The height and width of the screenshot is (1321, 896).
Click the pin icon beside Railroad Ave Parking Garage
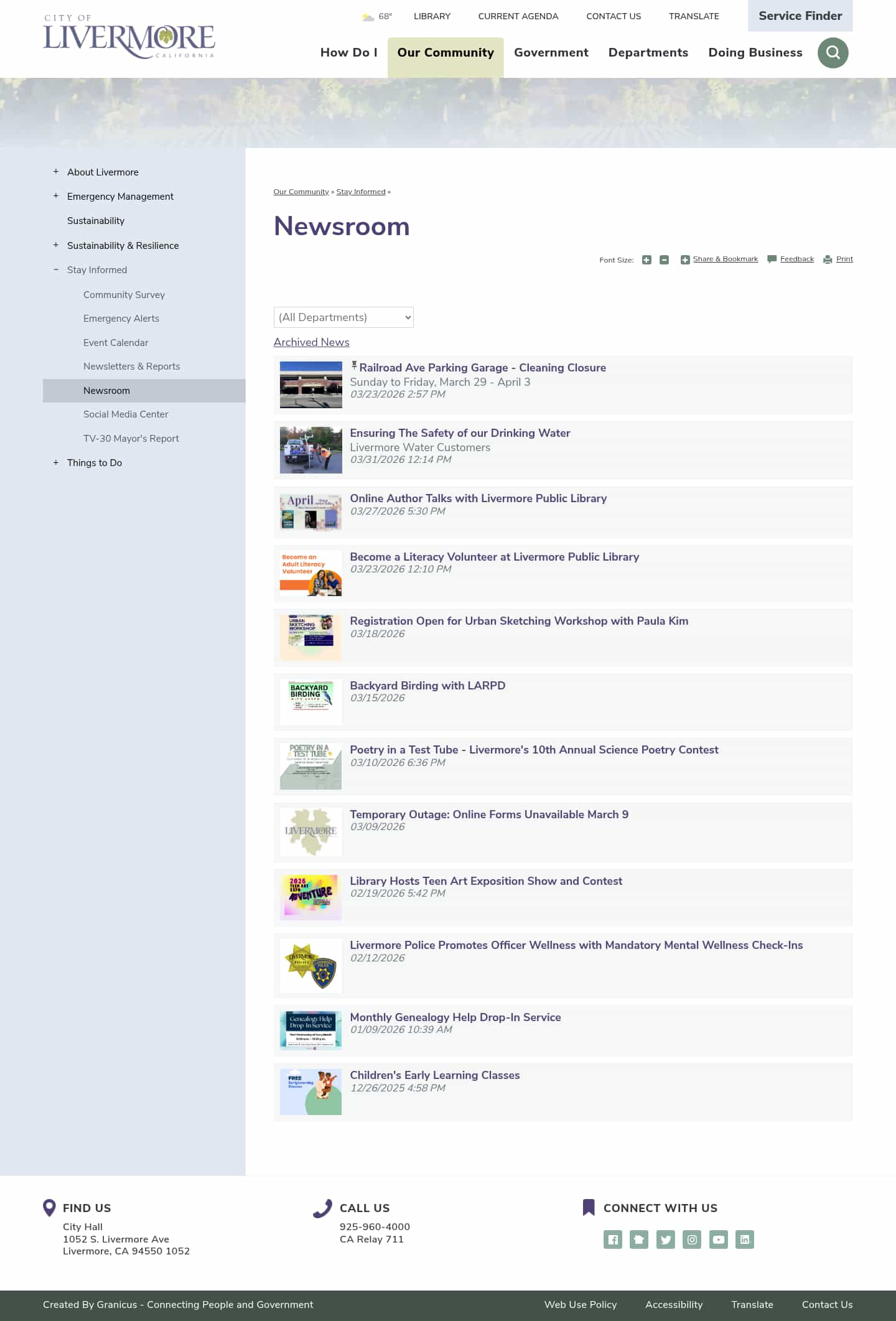pos(354,366)
